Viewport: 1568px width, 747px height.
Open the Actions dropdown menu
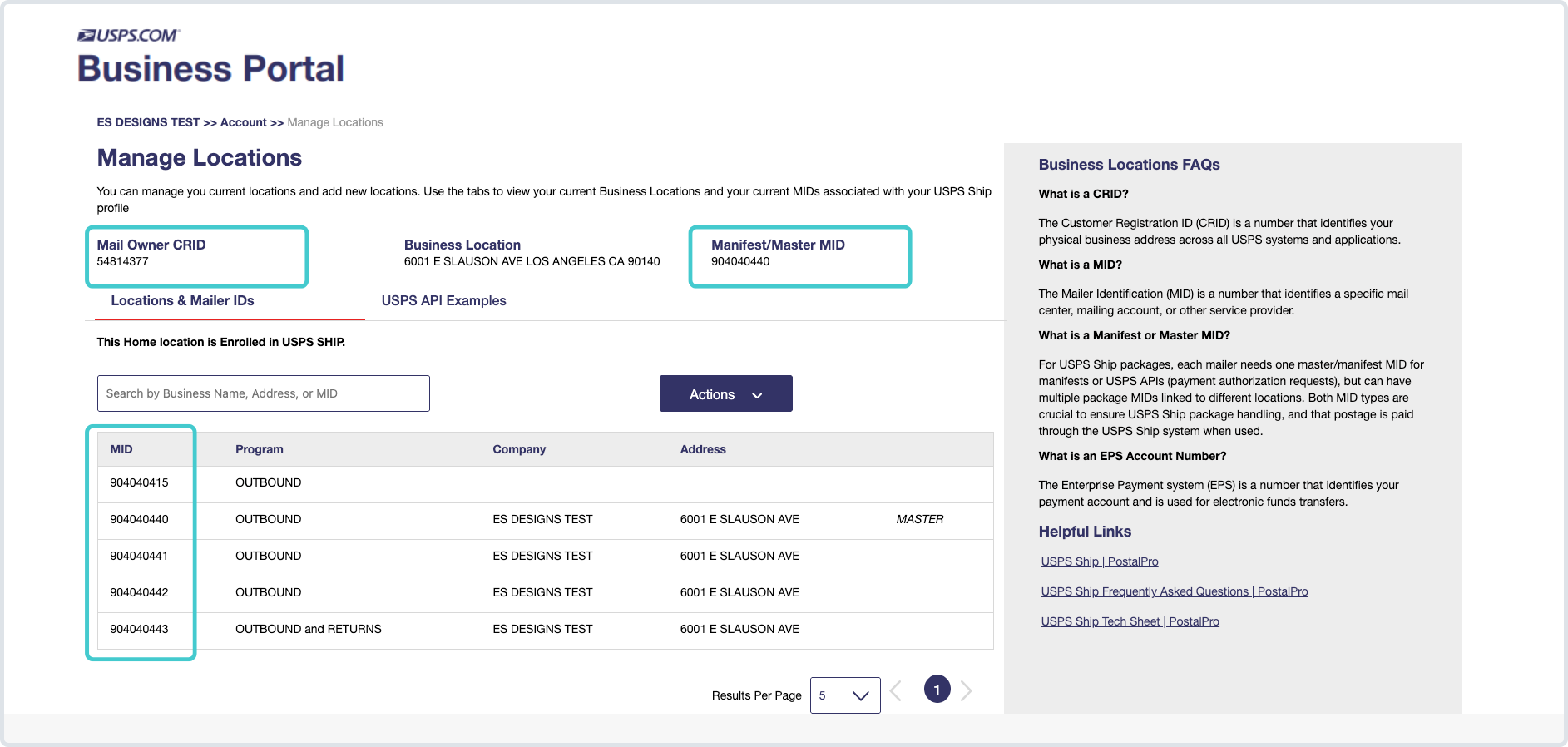point(725,393)
